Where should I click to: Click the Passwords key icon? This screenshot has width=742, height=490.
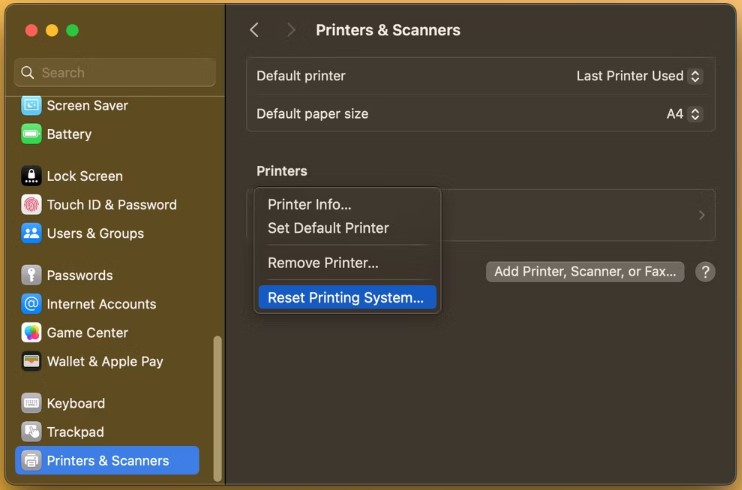pos(31,275)
